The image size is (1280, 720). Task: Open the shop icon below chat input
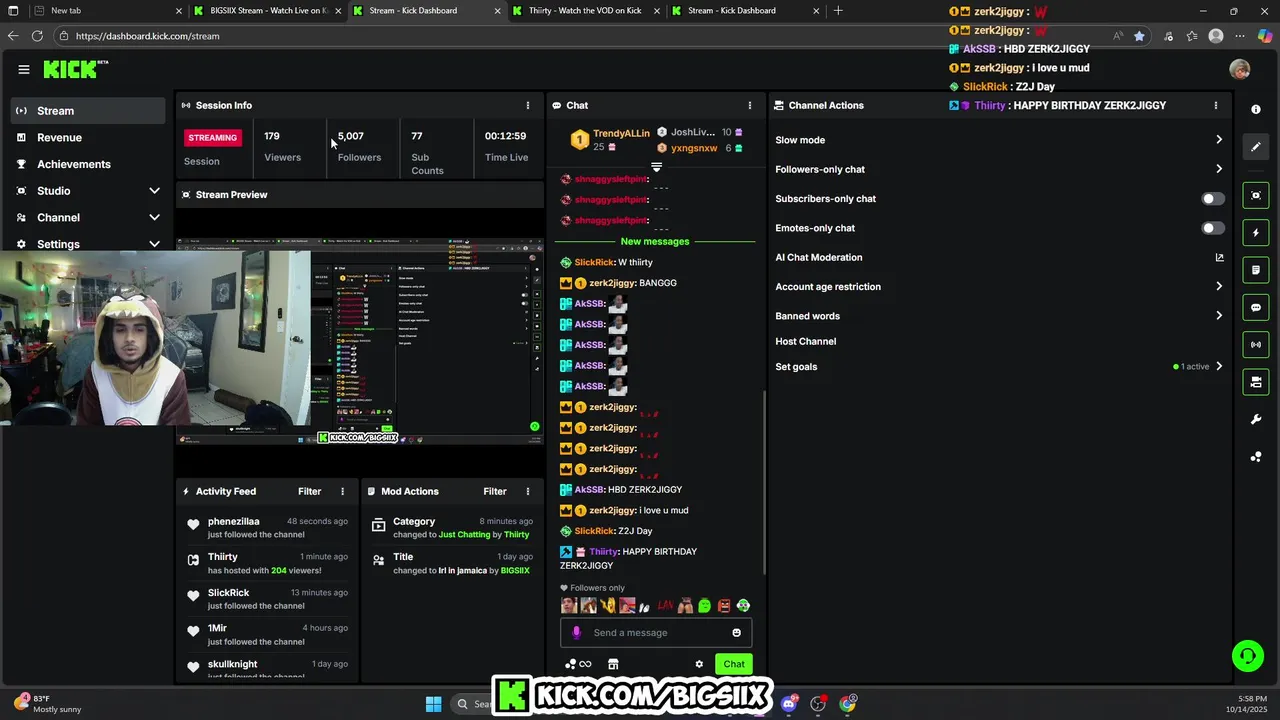coord(613,664)
